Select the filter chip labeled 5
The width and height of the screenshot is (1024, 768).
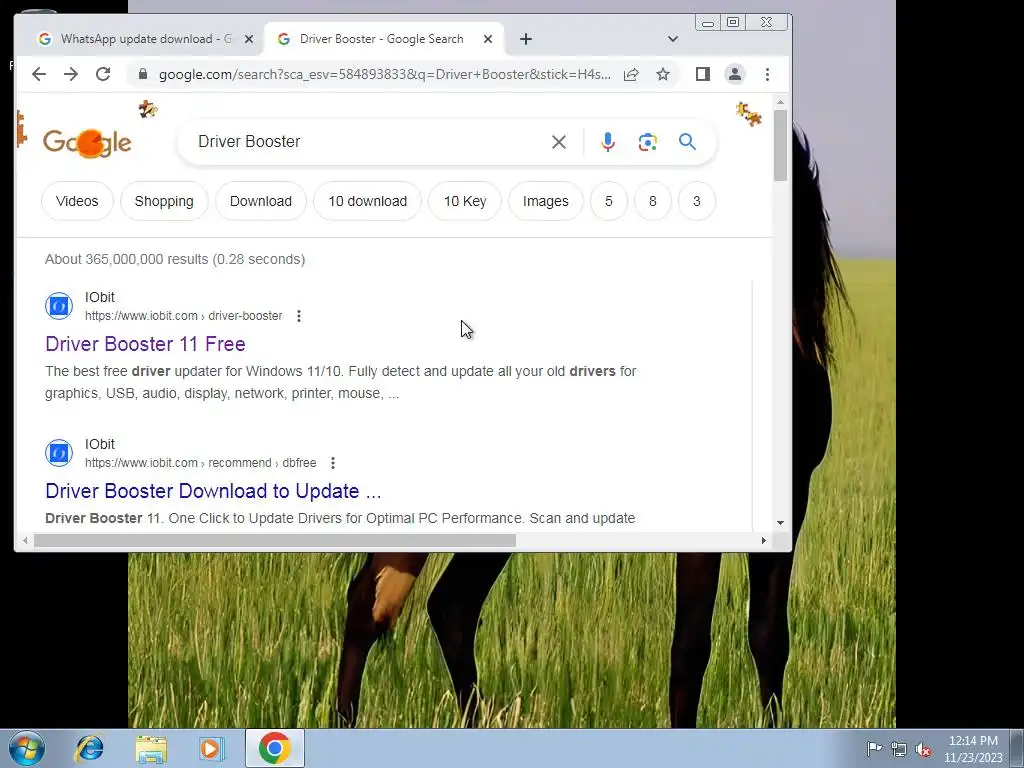coord(609,201)
